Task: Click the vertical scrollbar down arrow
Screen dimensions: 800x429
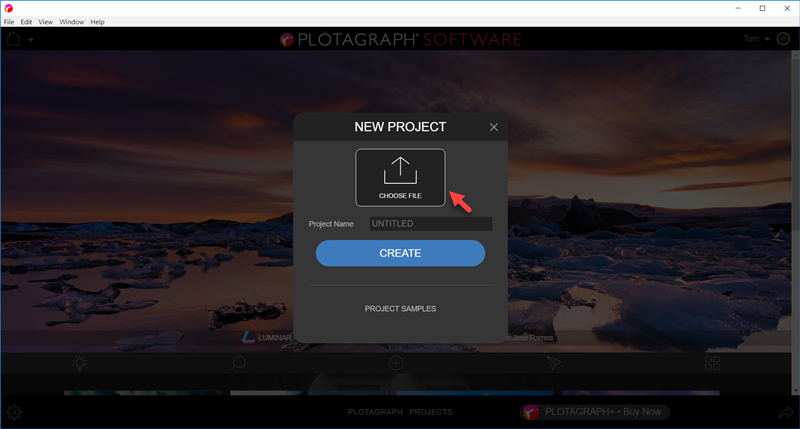Action: click(x=795, y=391)
